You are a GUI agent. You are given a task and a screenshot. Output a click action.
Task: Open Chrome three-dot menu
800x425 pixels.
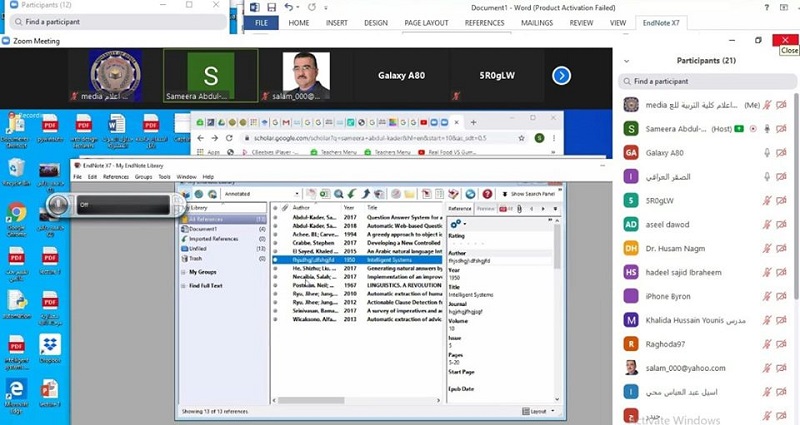554,138
